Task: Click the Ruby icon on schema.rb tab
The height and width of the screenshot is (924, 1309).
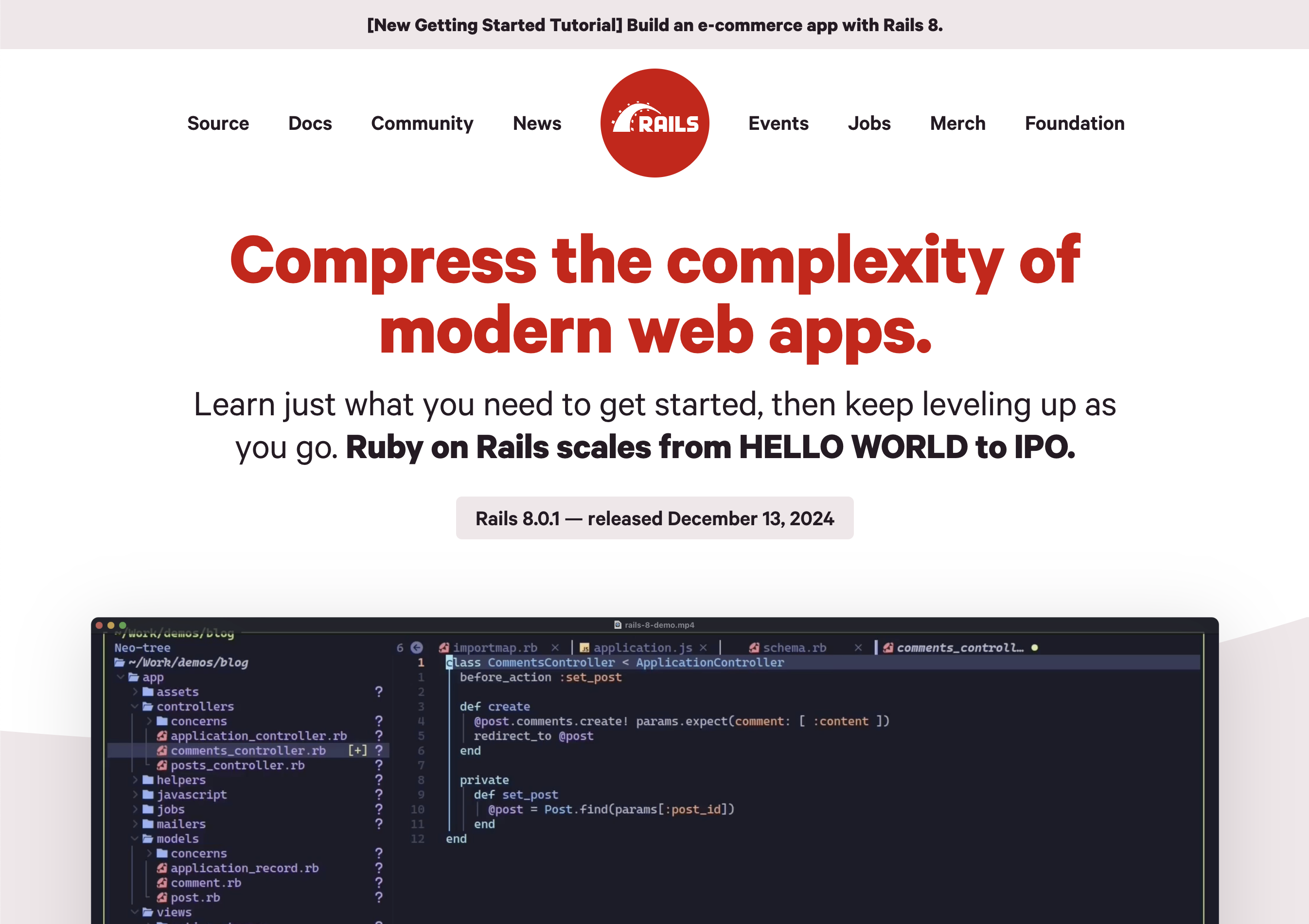Action: tap(754, 648)
